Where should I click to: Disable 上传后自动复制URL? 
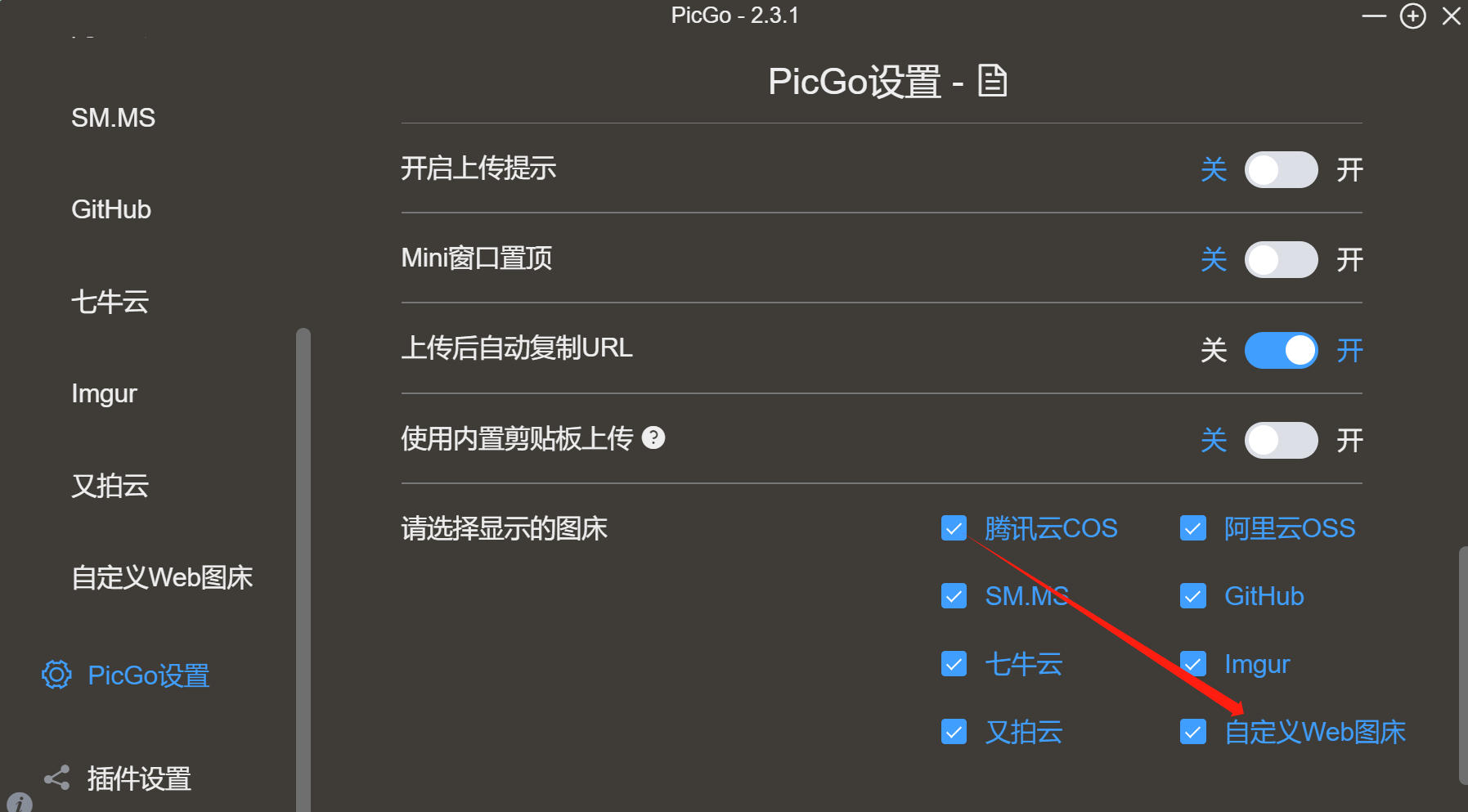[1281, 350]
